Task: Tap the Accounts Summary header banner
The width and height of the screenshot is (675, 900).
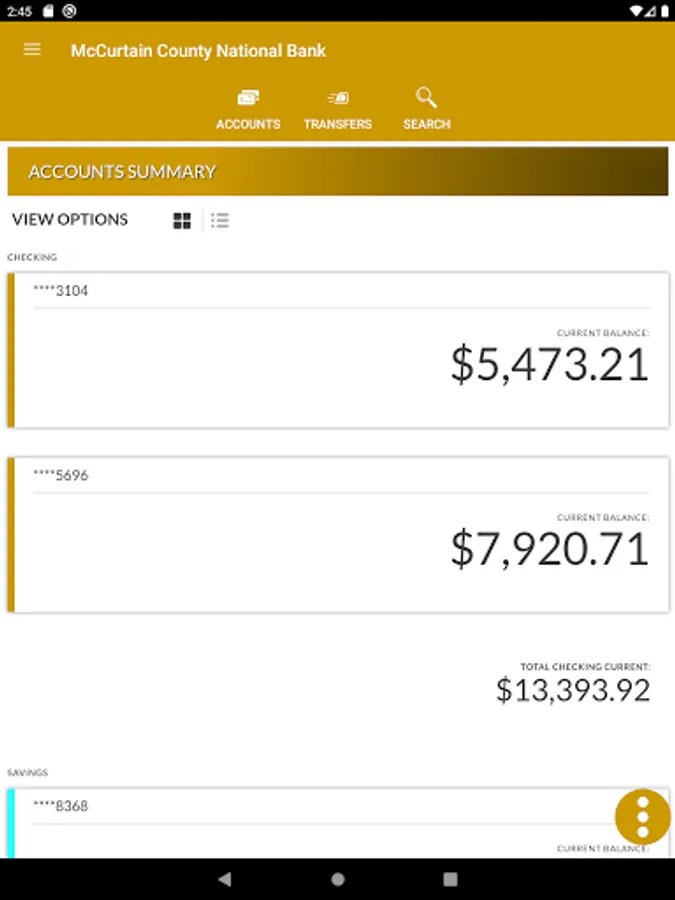Action: [338, 171]
